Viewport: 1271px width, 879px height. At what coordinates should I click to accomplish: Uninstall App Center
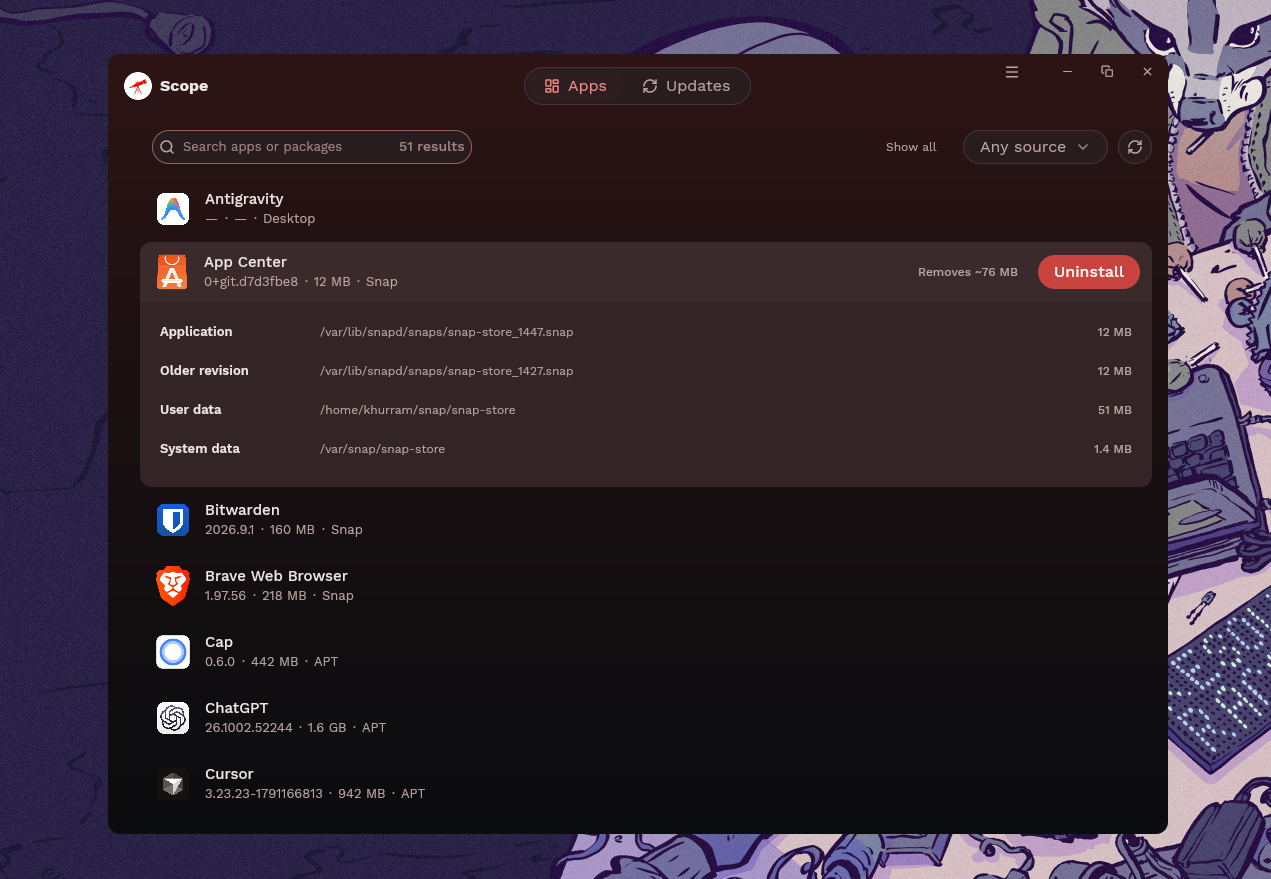pyautogui.click(x=1089, y=272)
